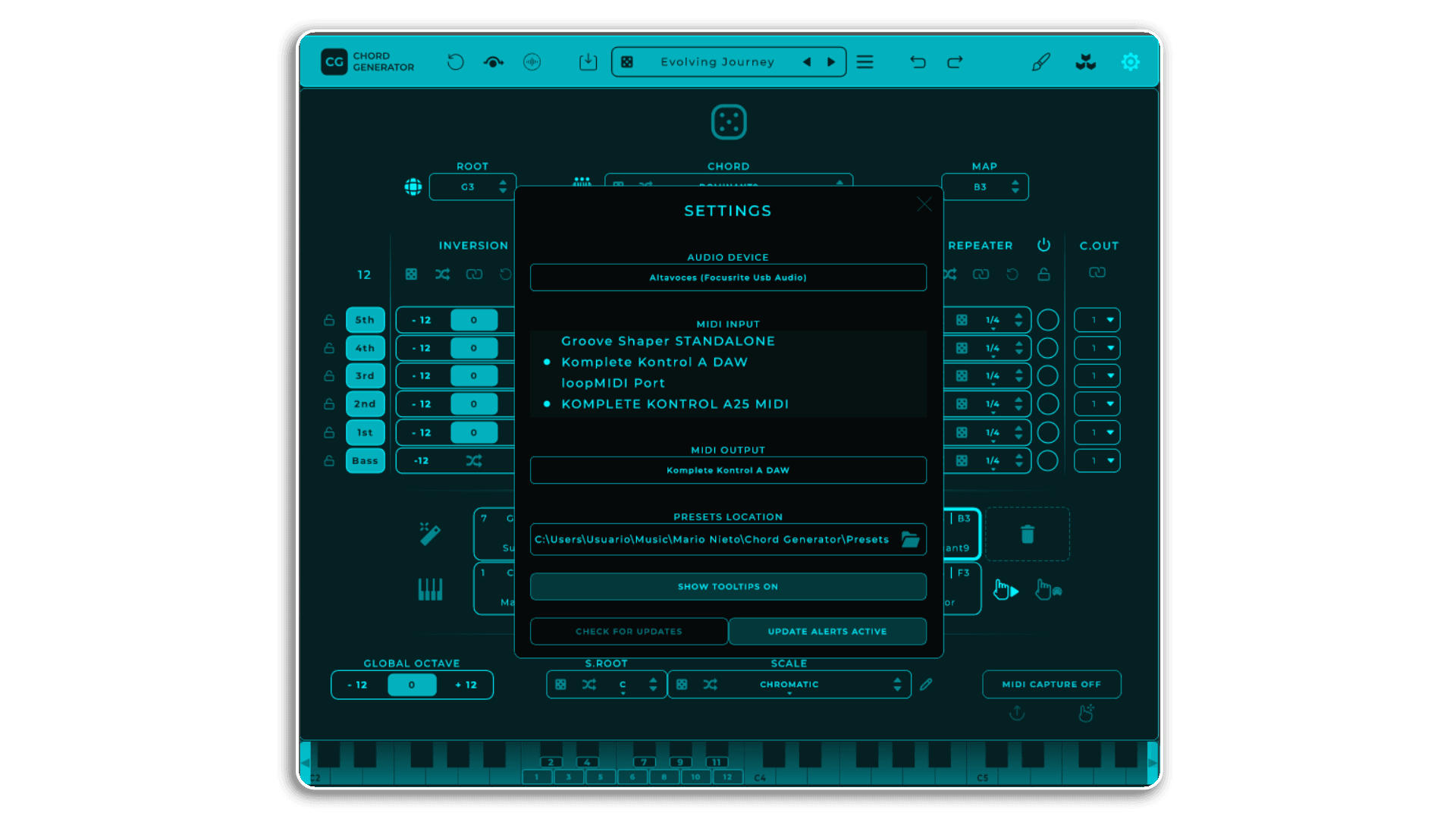1456x819 pixels.
Task: Select Komplete Kontrol A DAW as MIDI input
Action: (x=654, y=362)
